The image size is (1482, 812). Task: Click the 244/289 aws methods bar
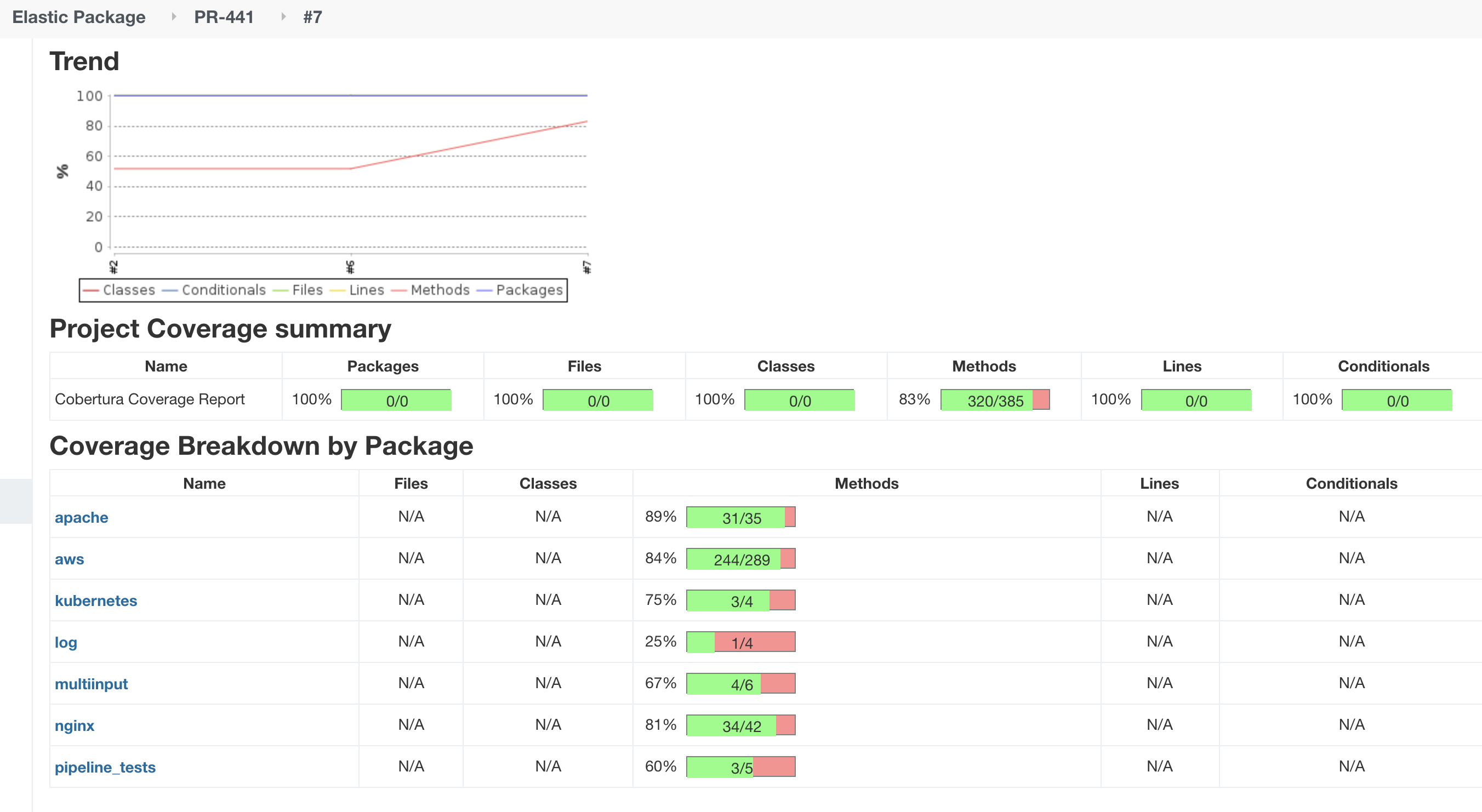[x=741, y=559]
